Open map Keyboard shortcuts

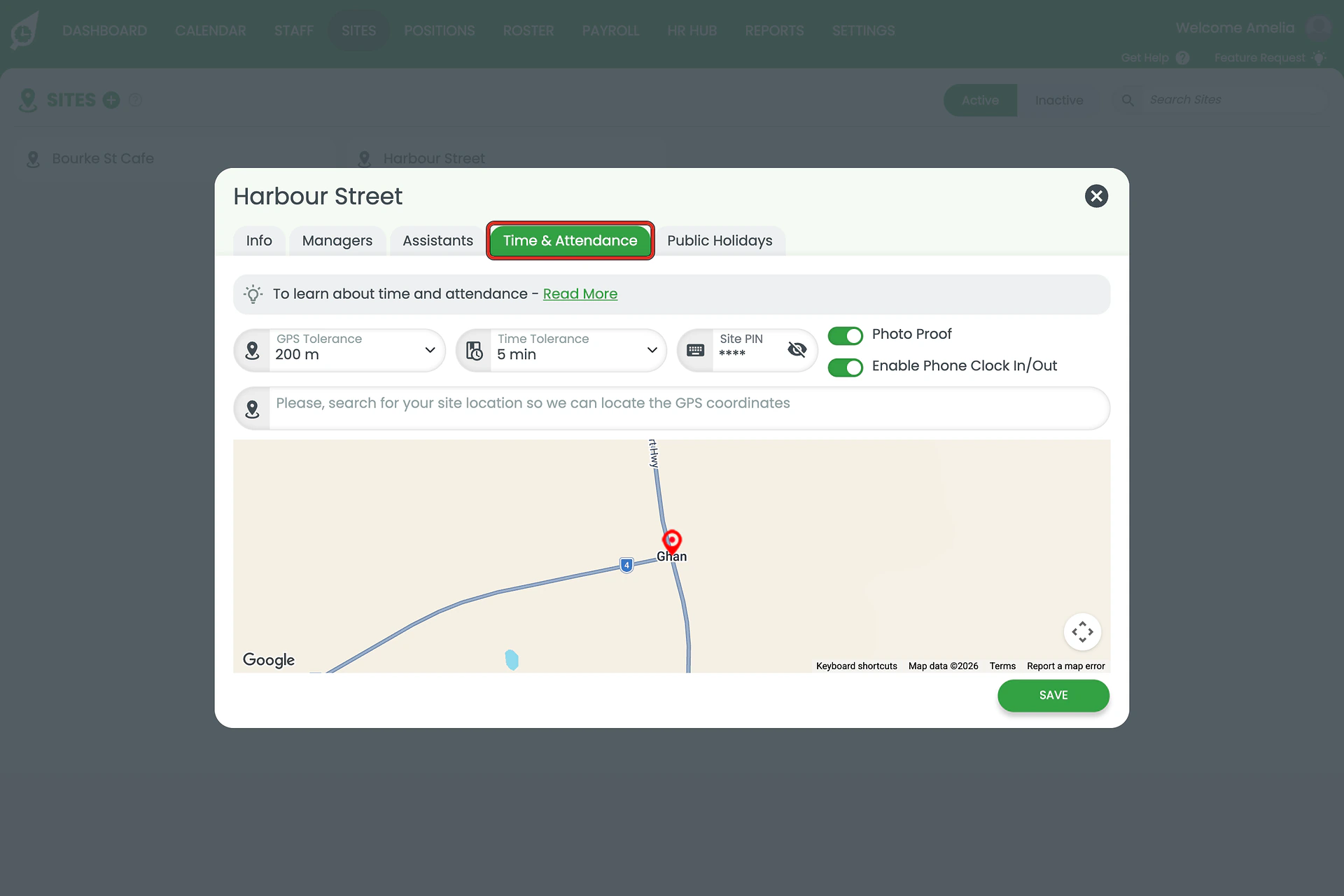tap(856, 666)
